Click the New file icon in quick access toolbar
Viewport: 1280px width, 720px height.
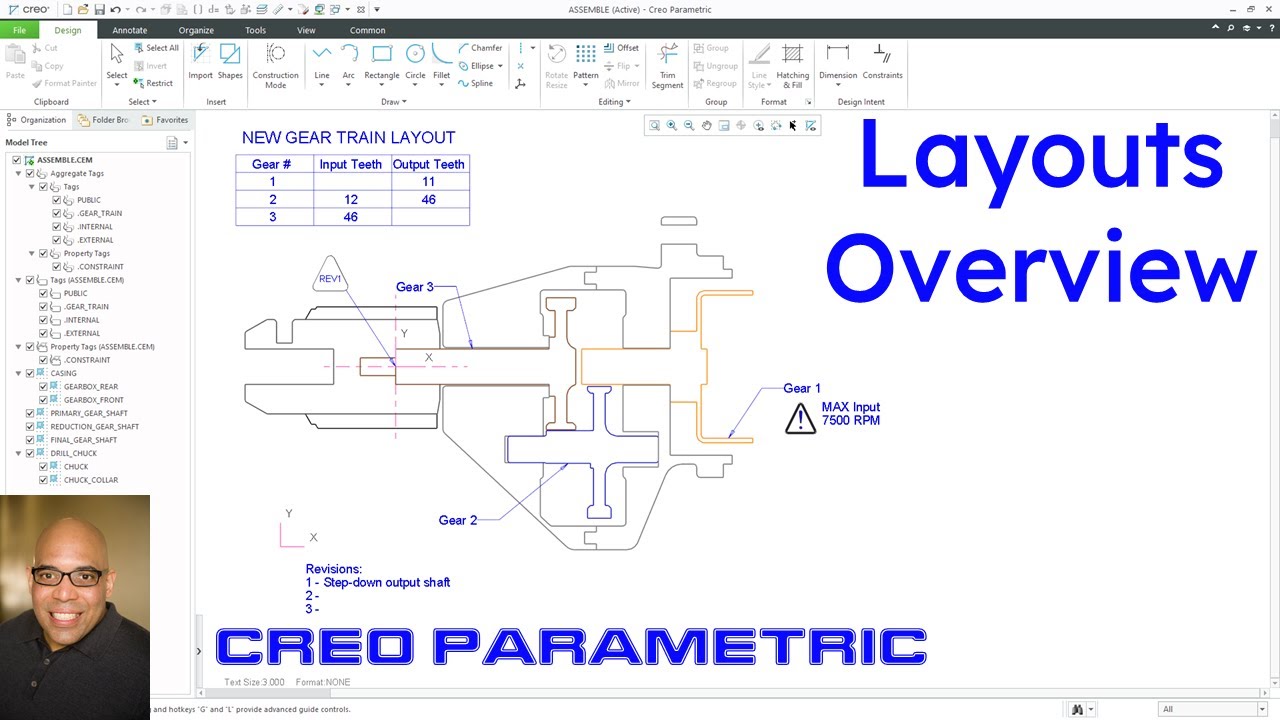coord(65,9)
